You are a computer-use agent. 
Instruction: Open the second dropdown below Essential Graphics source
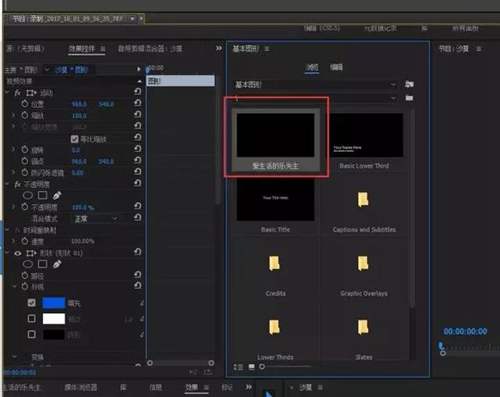tap(315, 98)
